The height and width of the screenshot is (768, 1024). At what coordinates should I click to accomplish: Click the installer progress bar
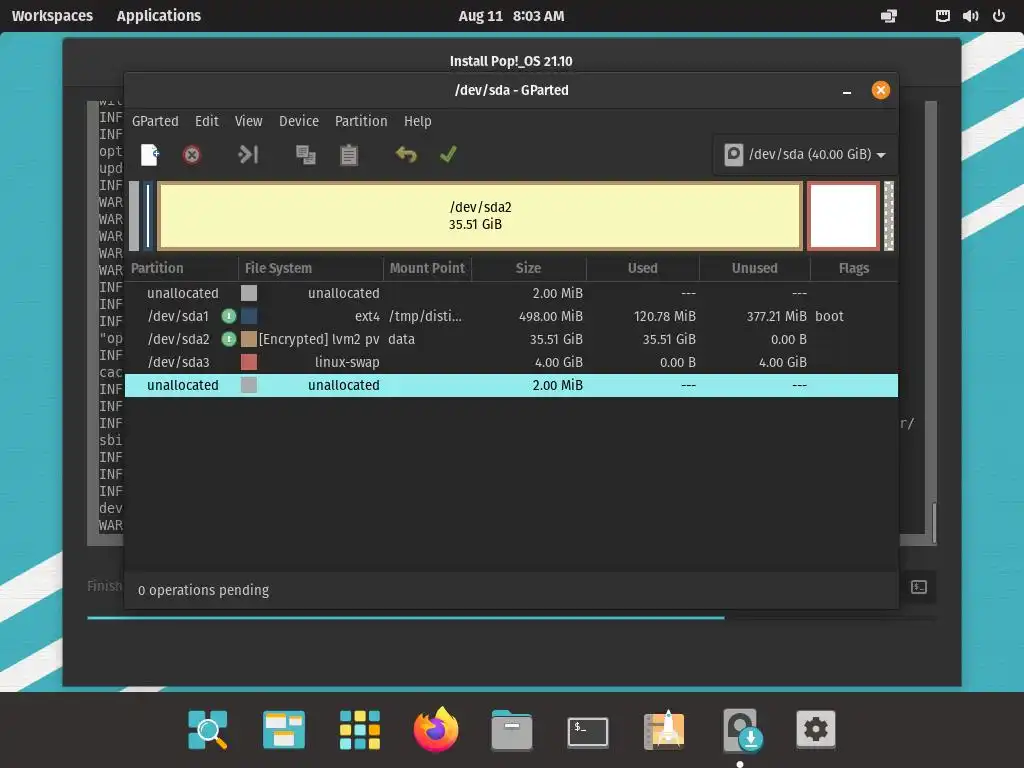coord(511,617)
